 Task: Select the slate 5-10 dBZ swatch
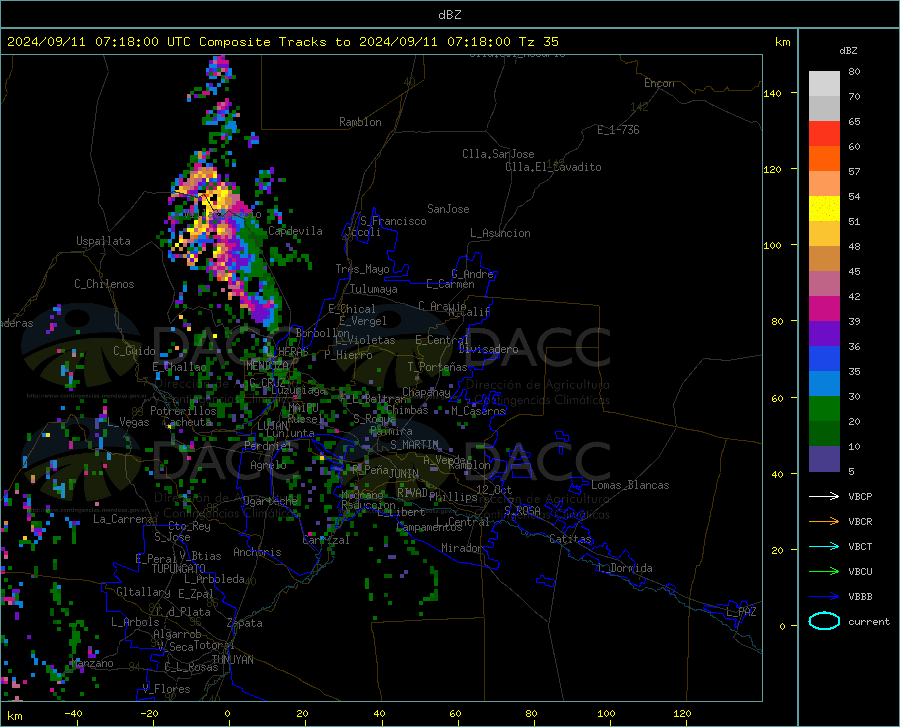[824, 459]
